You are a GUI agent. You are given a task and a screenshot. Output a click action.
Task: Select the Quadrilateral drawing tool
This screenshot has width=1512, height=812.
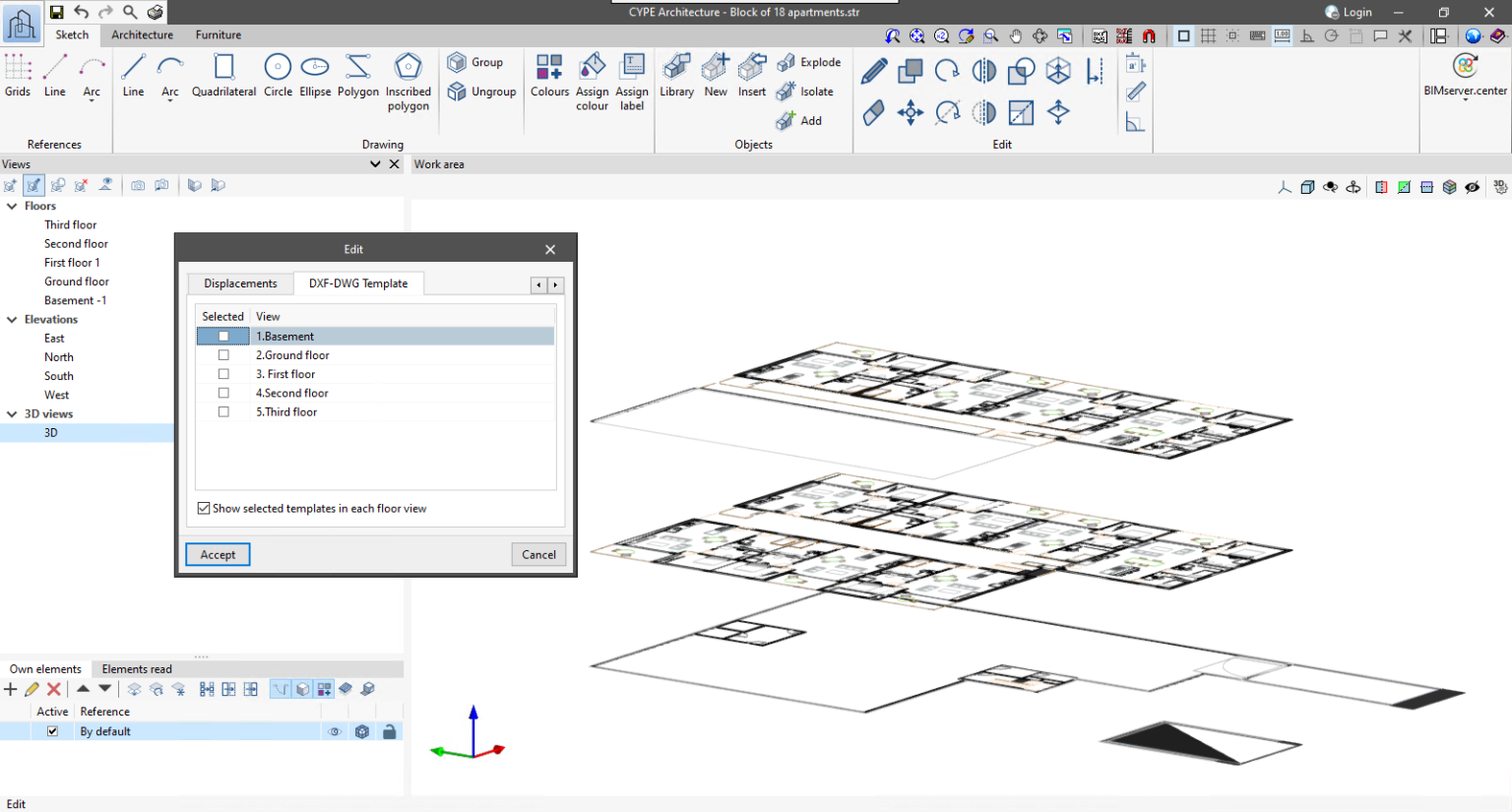point(223,75)
